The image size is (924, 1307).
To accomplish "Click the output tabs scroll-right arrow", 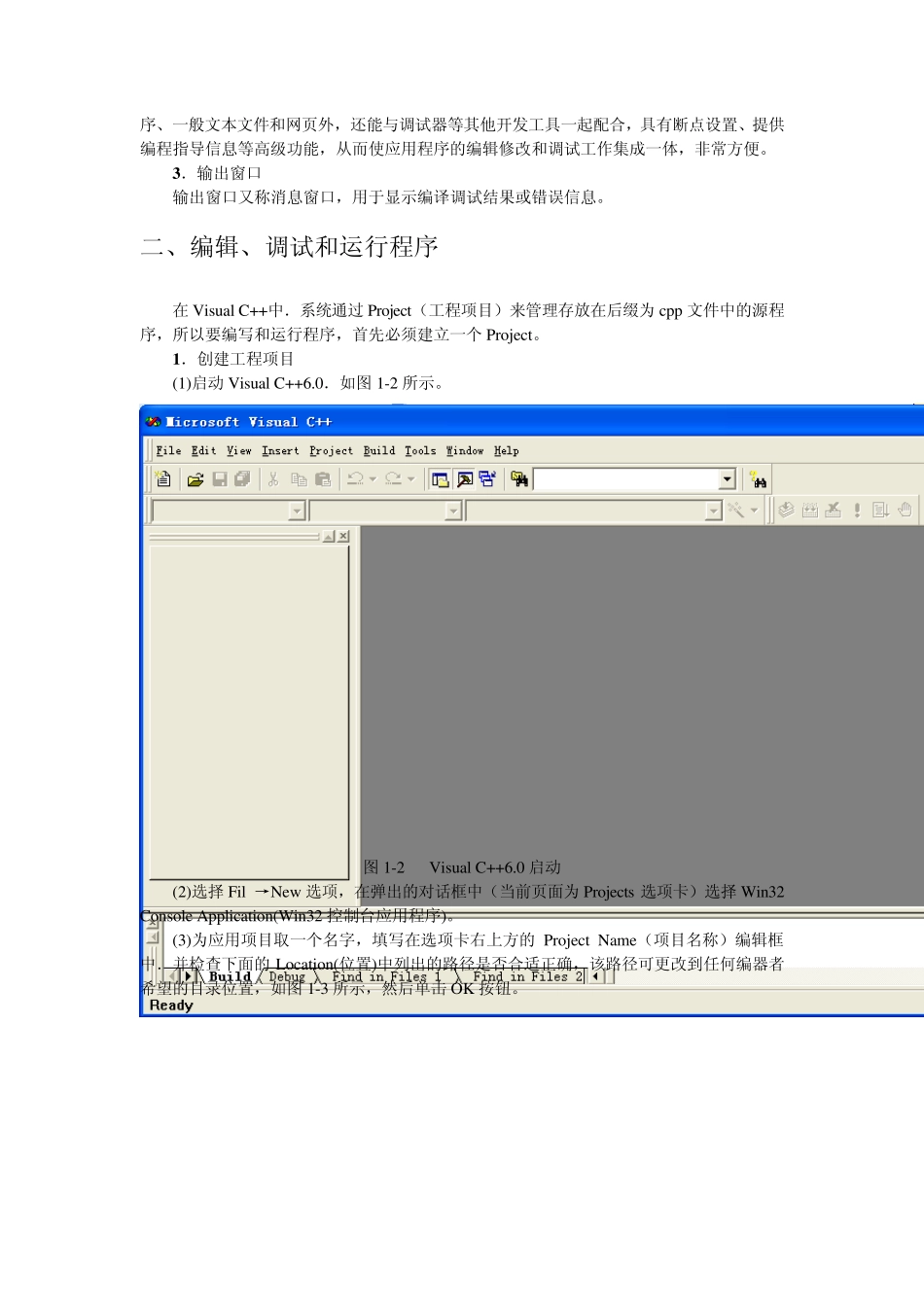I will pyautogui.click(x=188, y=976).
